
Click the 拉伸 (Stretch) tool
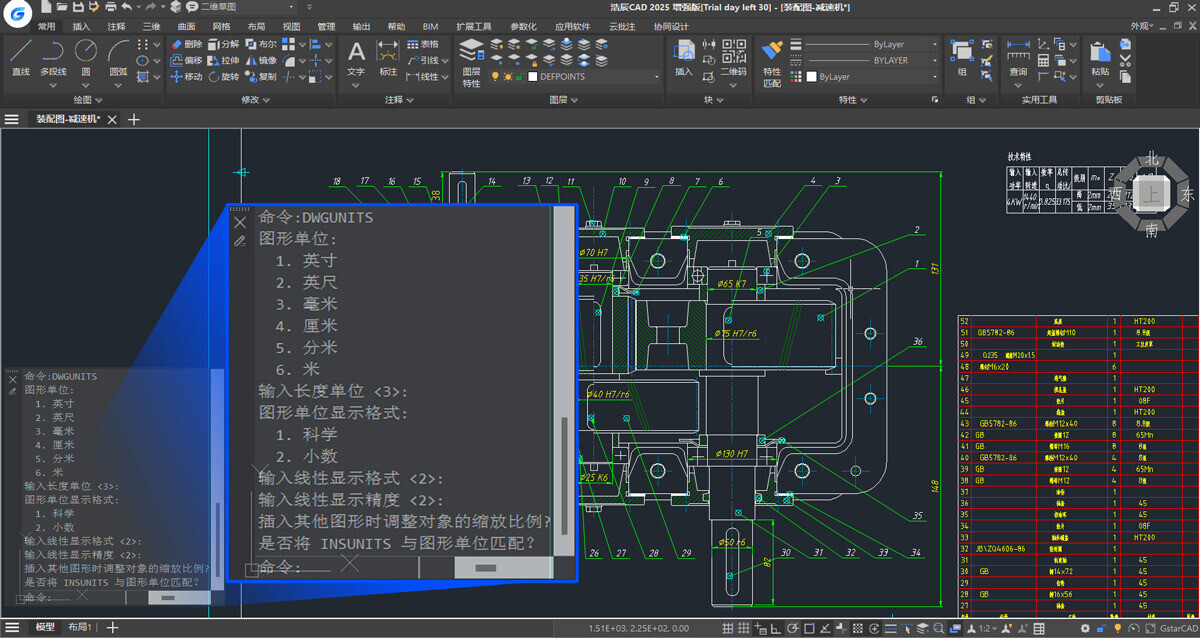222,61
